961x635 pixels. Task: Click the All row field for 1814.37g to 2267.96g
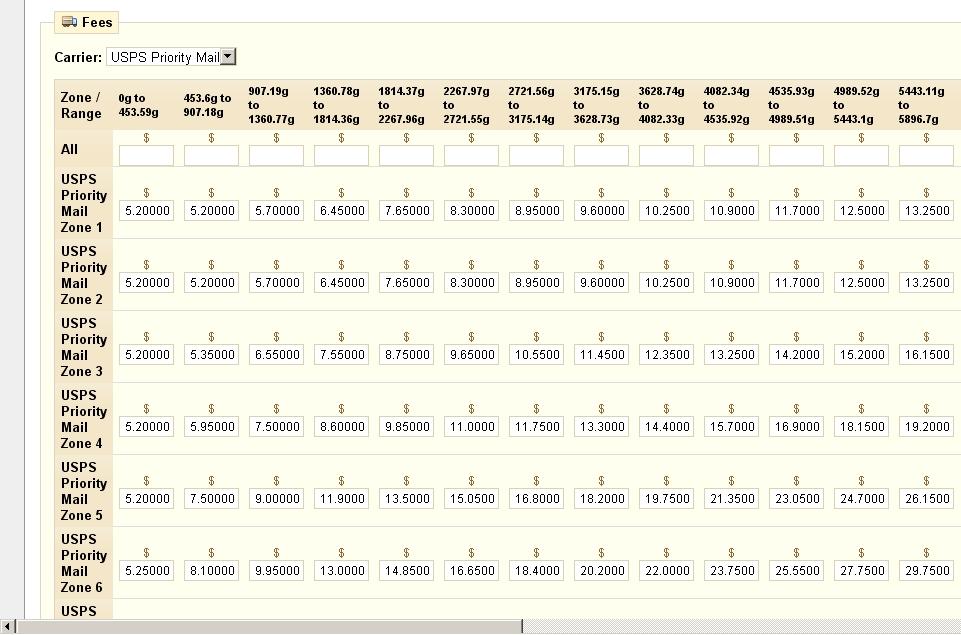tap(406, 156)
